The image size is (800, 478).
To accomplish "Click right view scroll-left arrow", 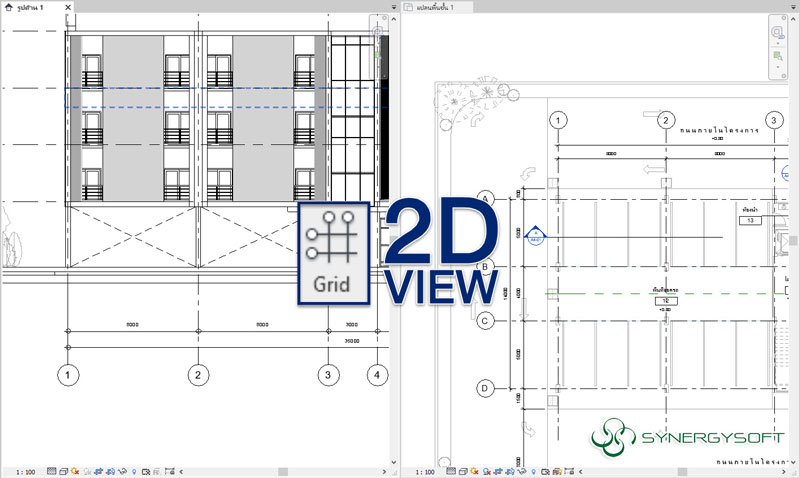I will click(x=581, y=472).
